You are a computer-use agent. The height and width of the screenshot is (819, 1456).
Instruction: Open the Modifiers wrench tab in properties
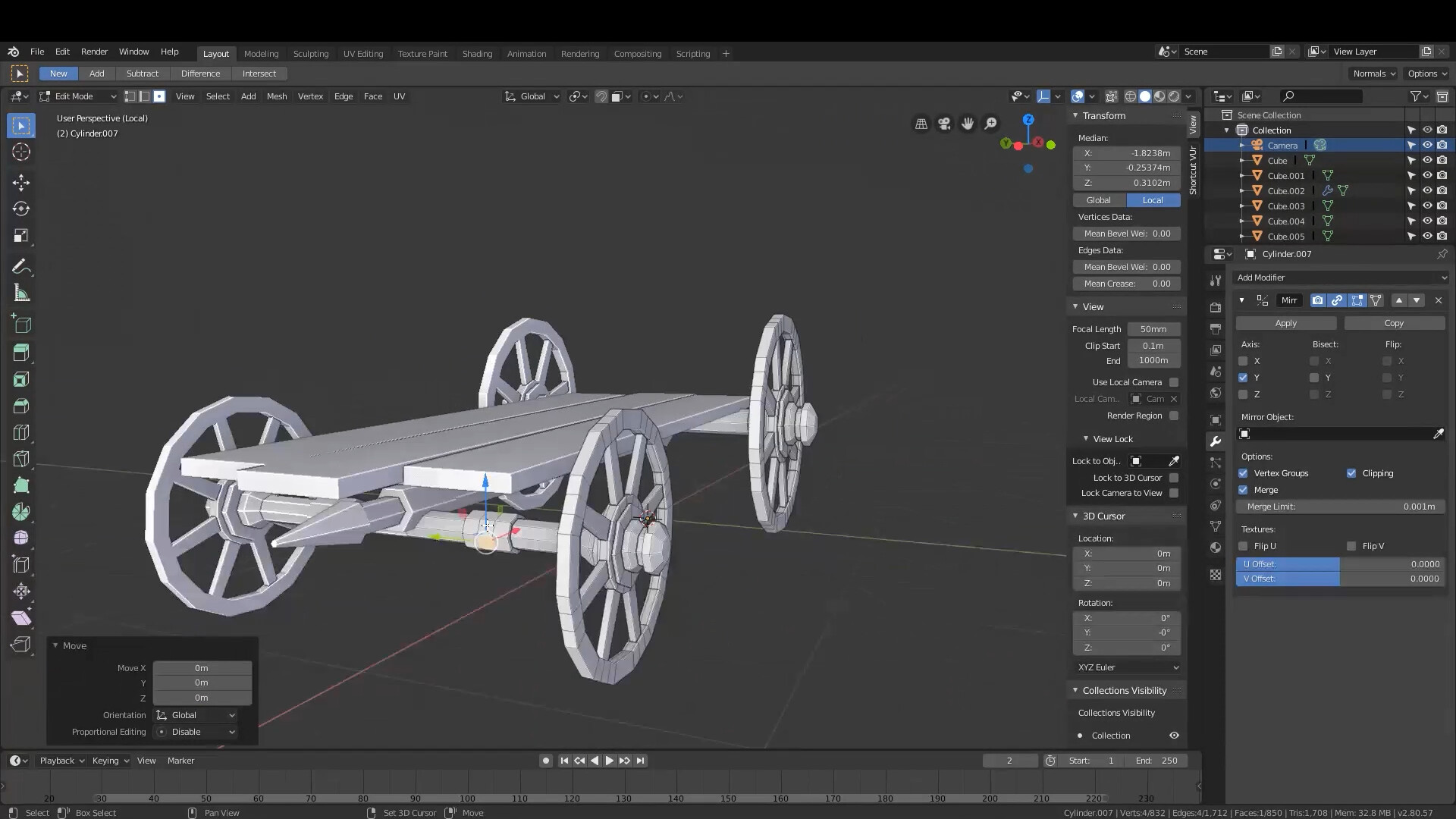click(1216, 441)
